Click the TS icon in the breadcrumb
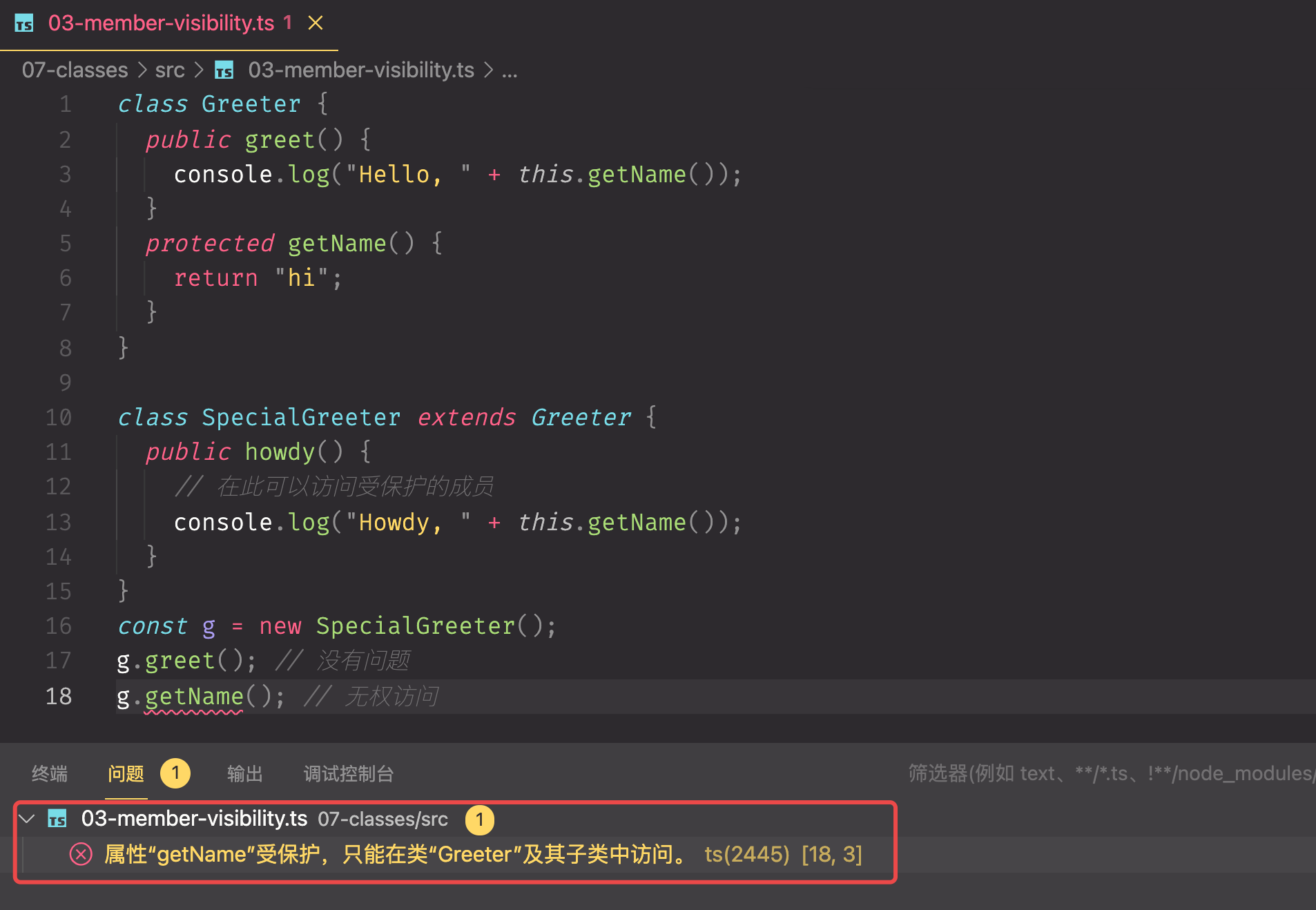Viewport: 1316px width, 910px height. (224, 70)
